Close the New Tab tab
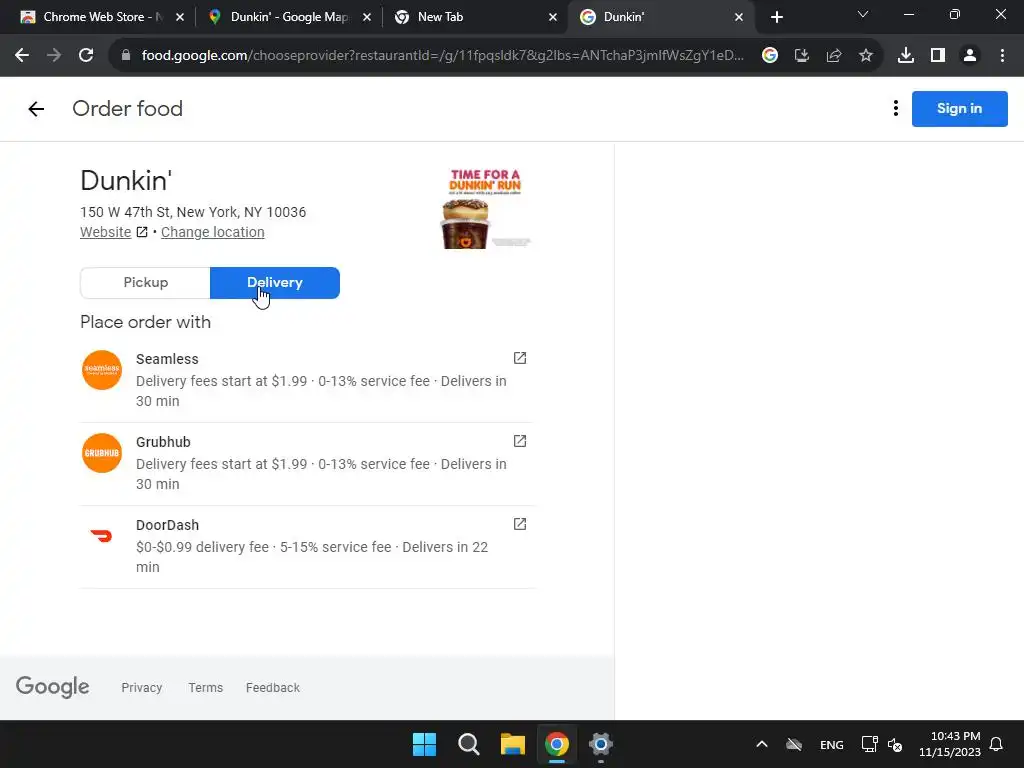Viewport: 1024px width, 768px height. (x=553, y=17)
